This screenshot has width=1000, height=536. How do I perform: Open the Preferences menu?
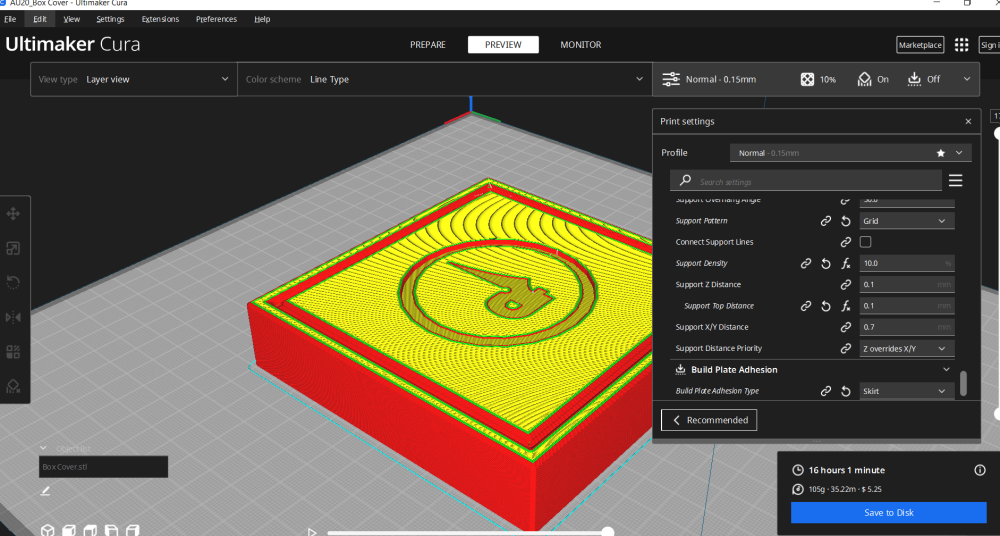tap(216, 19)
